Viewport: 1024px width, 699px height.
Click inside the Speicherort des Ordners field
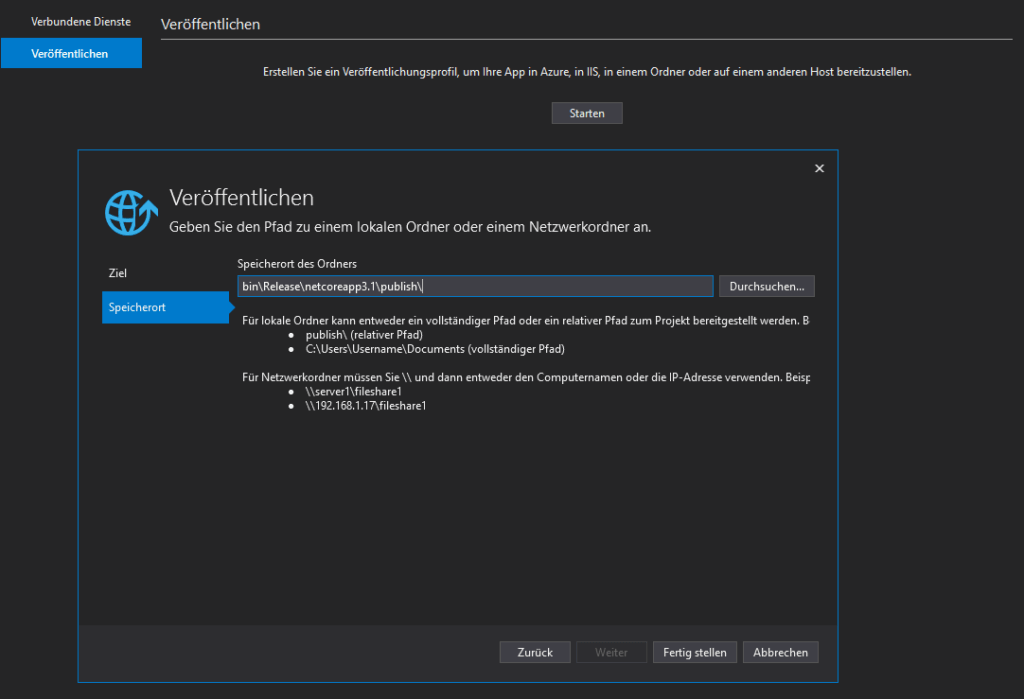coord(475,286)
